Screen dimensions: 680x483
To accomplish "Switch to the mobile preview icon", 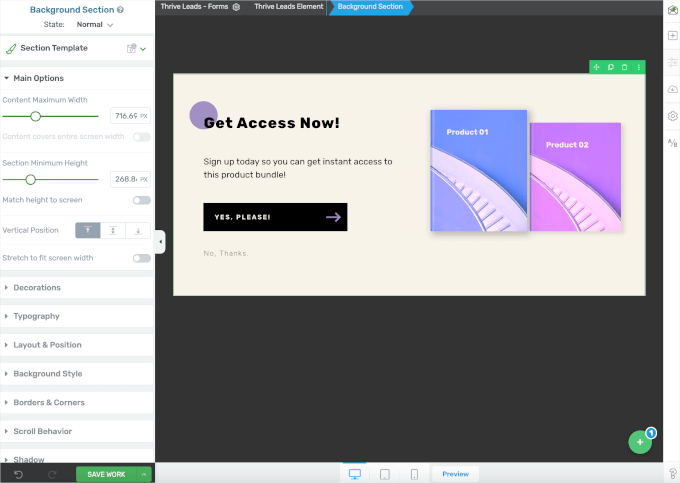I will [414, 474].
